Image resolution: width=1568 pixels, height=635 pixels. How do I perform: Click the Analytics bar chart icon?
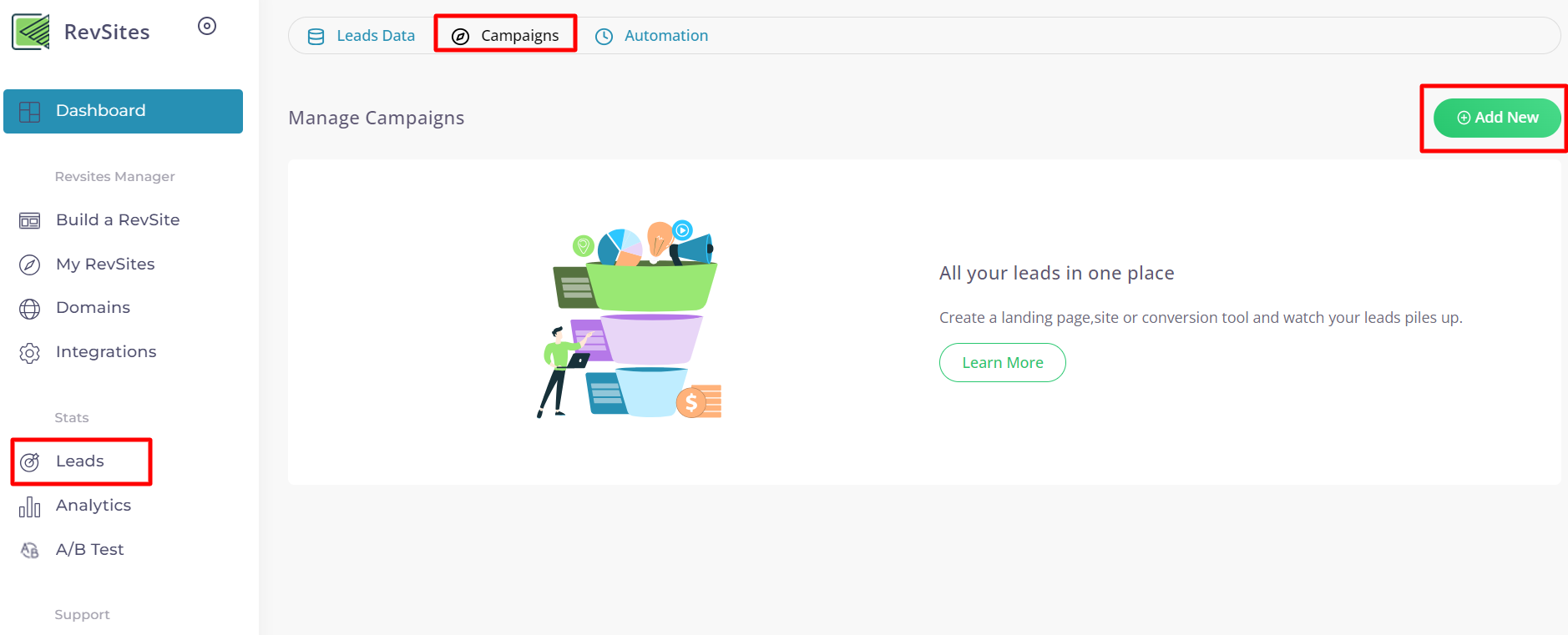[30, 506]
